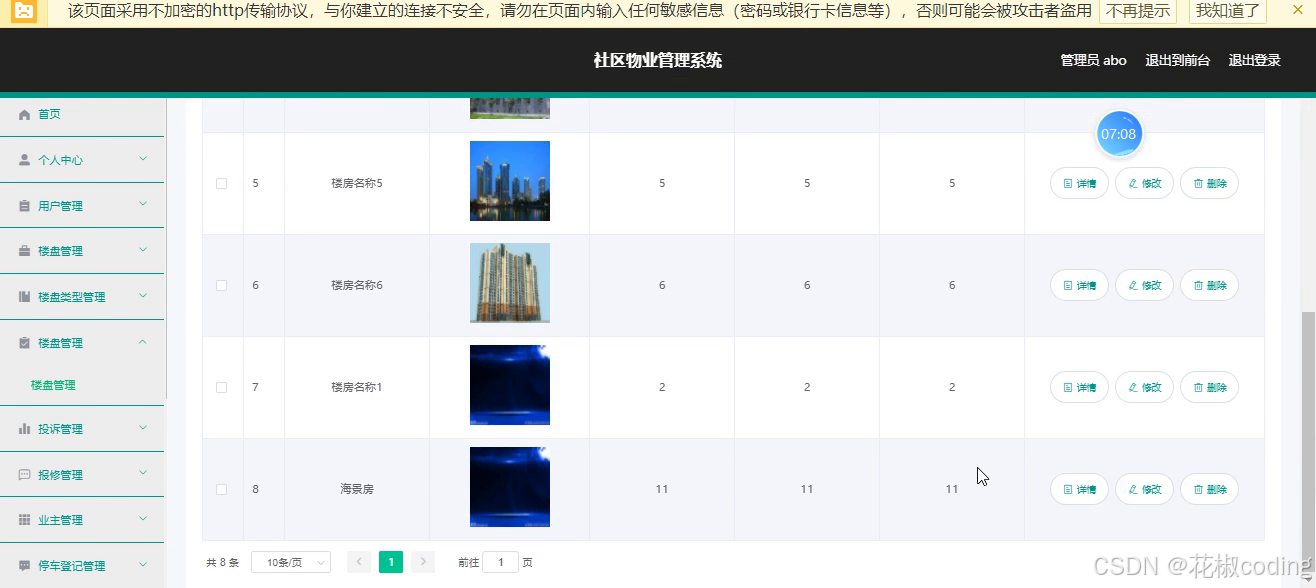
Task: Click 删除 for the 海景房 row
Action: pos(1209,489)
